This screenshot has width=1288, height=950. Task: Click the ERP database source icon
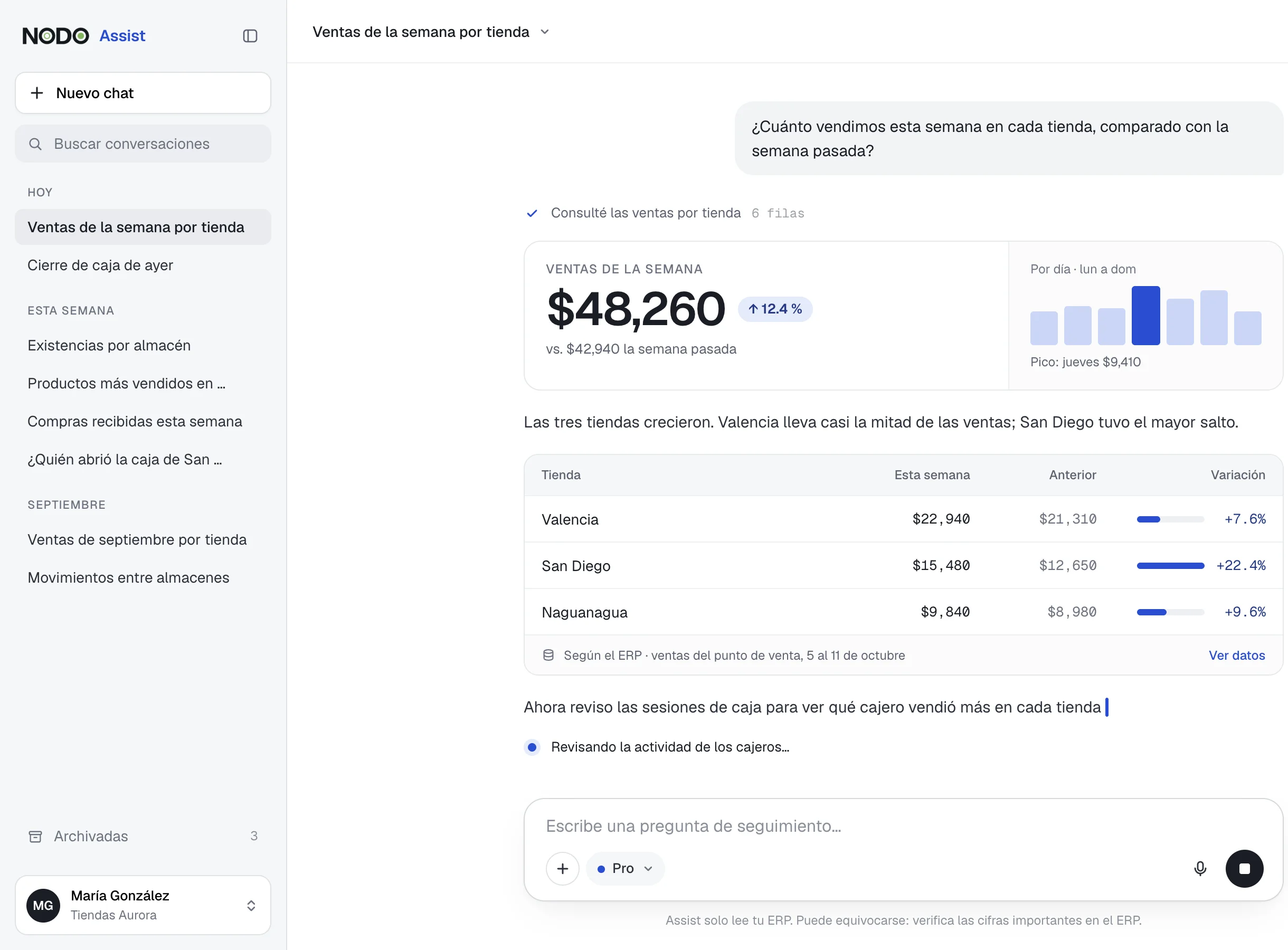(x=548, y=655)
